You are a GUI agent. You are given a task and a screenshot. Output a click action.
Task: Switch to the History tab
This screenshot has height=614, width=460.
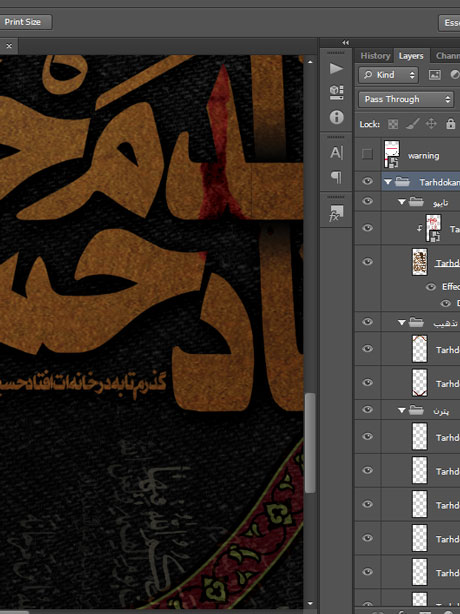tap(375, 56)
